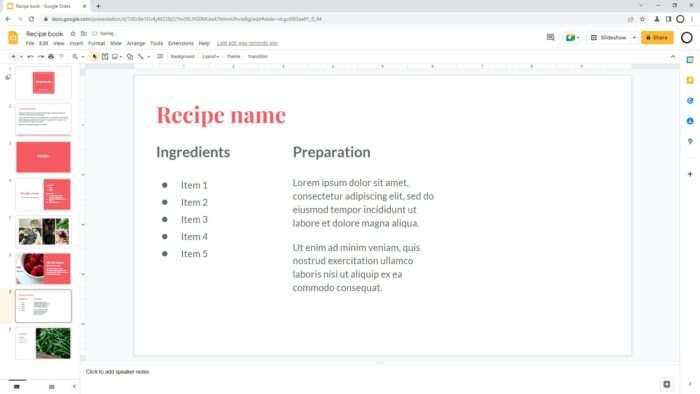Collapse the filmstrip panel arrow
The height and width of the screenshot is (394, 700).
click(74, 387)
